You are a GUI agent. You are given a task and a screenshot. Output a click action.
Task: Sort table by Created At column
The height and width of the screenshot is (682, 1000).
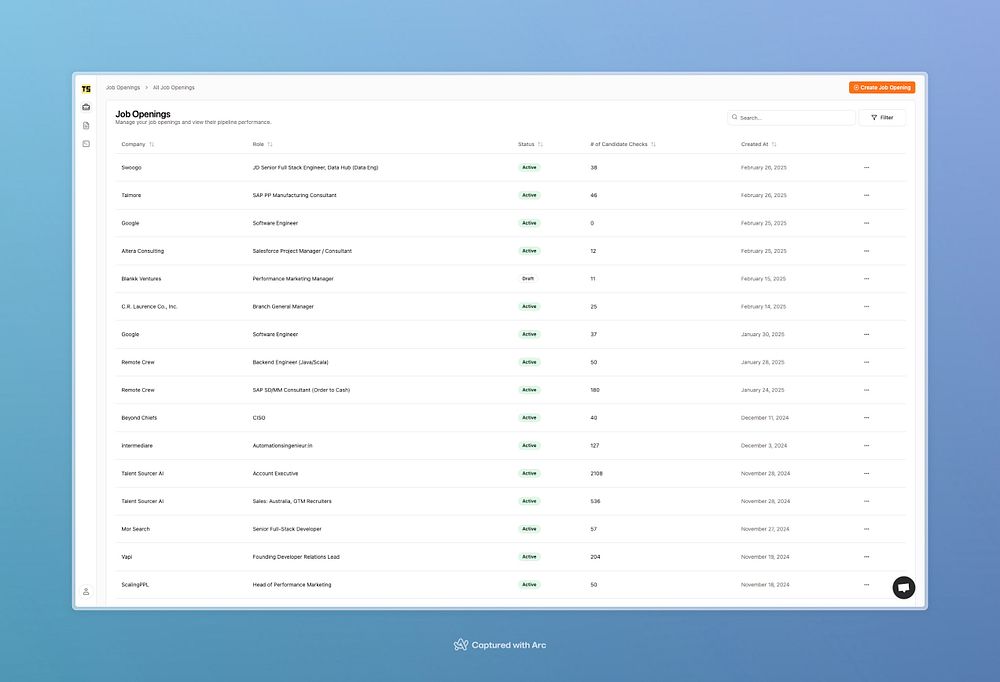(x=759, y=144)
